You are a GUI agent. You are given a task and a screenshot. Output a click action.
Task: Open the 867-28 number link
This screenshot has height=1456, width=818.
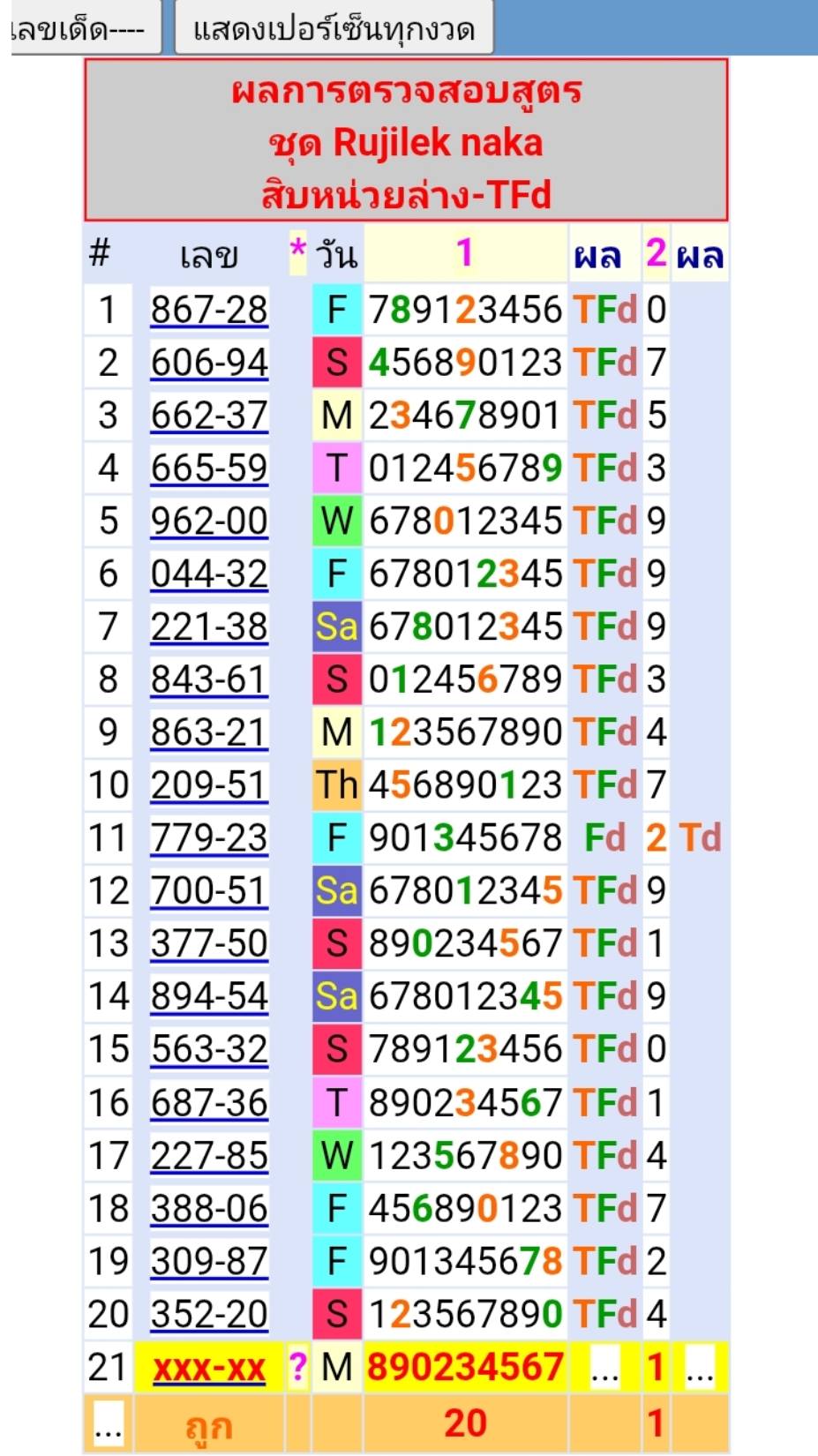[209, 310]
